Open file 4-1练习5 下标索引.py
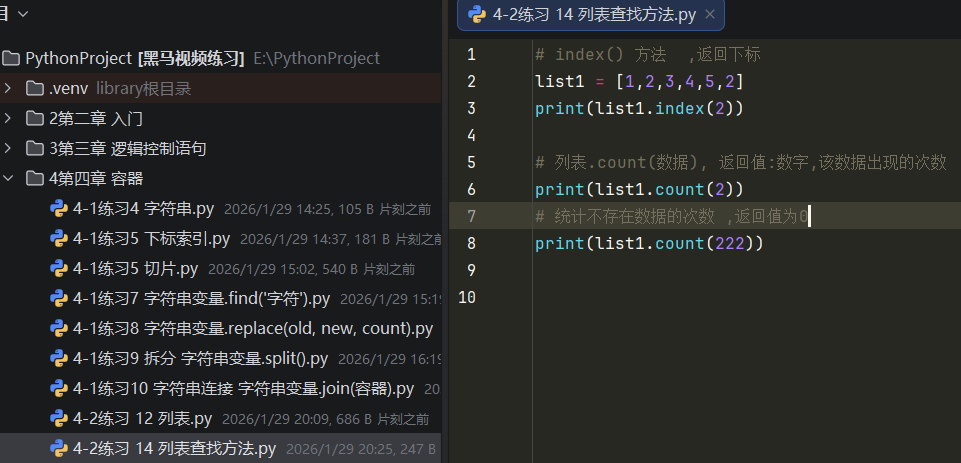Viewport: 961px width, 463px height. point(151,239)
